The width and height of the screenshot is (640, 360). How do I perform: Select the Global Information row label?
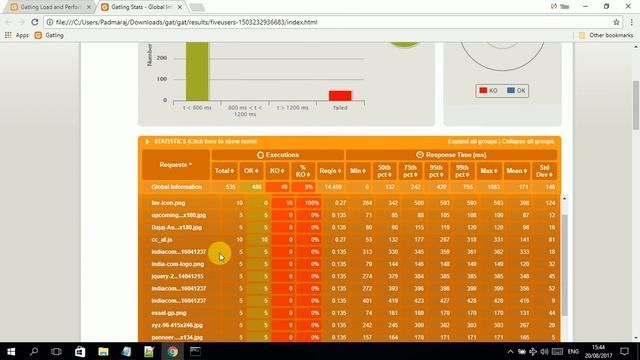coord(176,187)
